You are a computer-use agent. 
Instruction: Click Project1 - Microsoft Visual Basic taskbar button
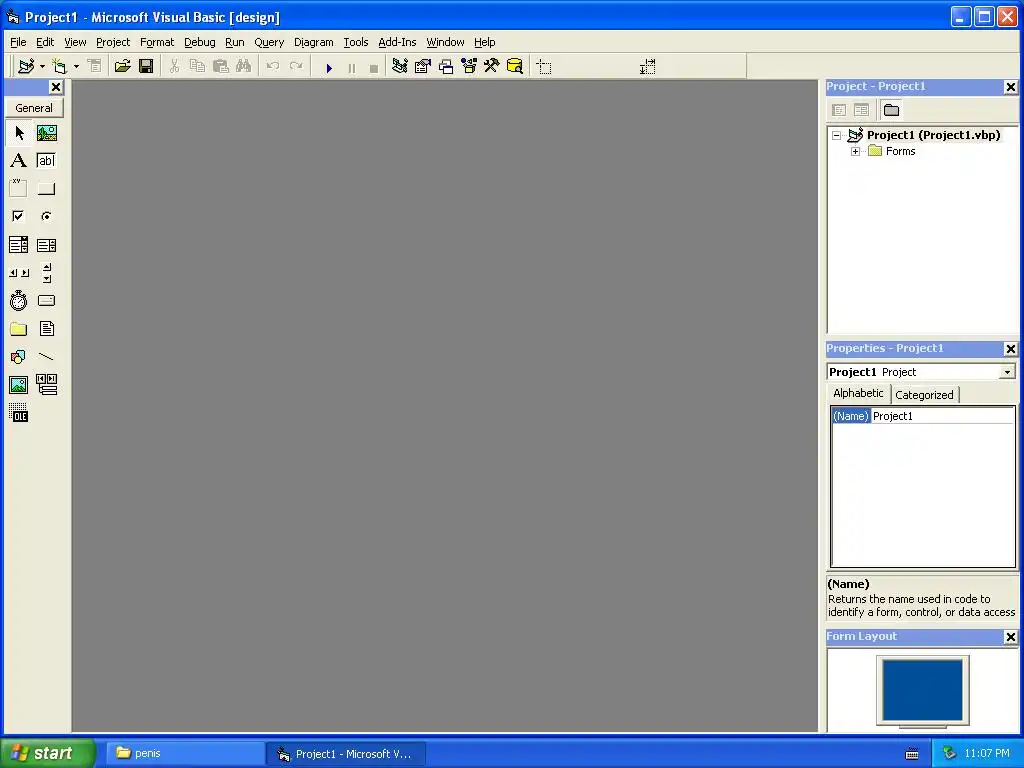346,754
